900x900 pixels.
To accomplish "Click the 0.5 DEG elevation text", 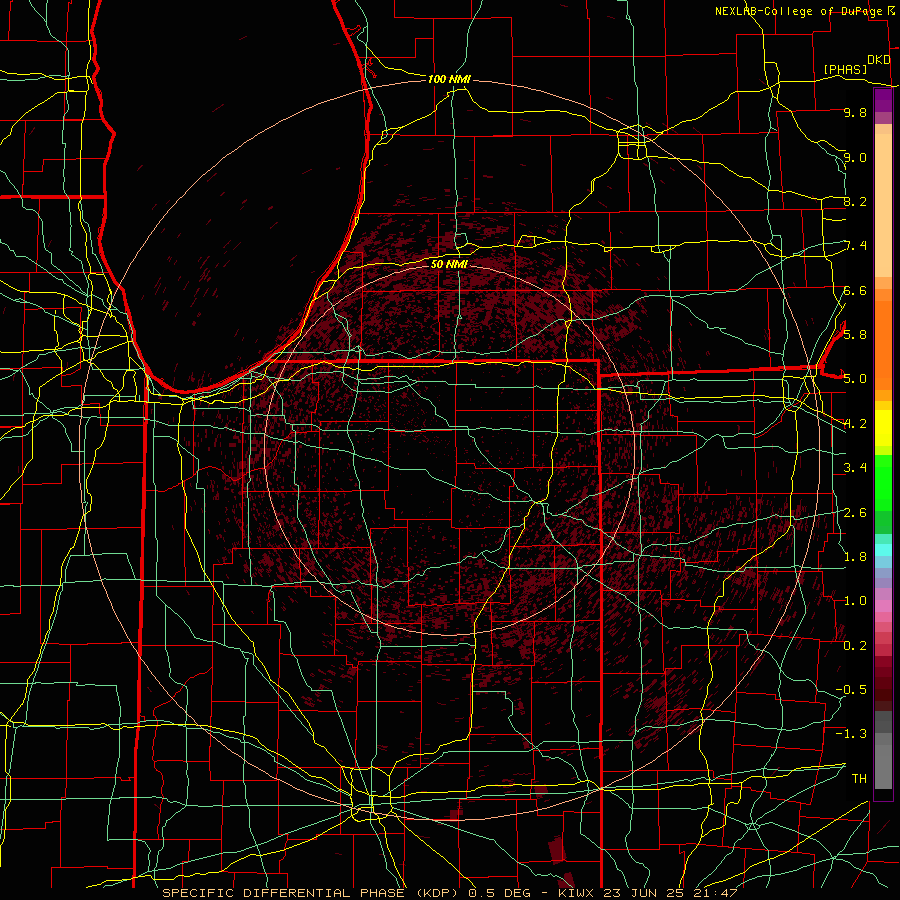I will coord(499,893).
